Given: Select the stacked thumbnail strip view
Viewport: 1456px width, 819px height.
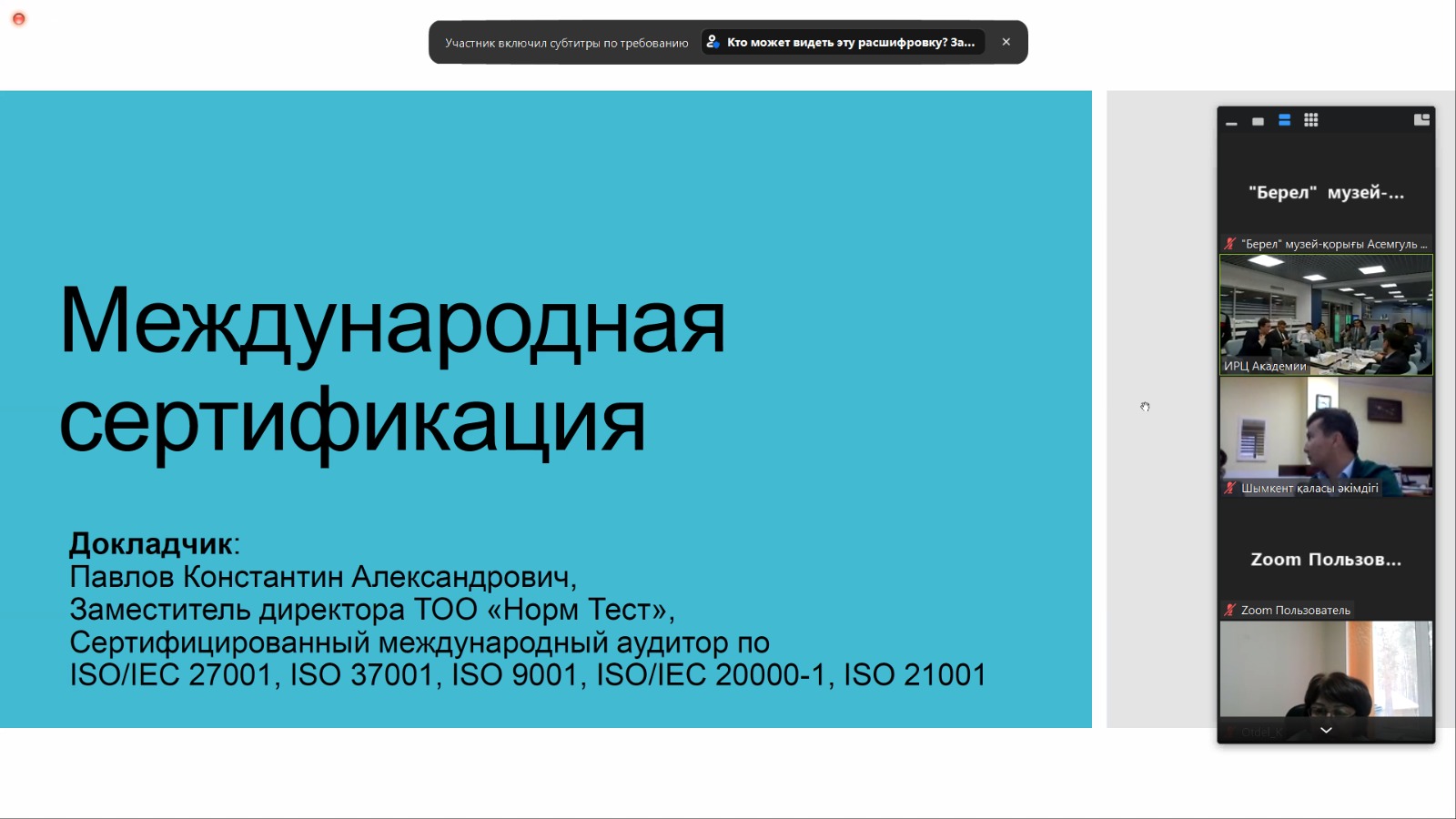Looking at the screenshot, I should point(1284,120).
